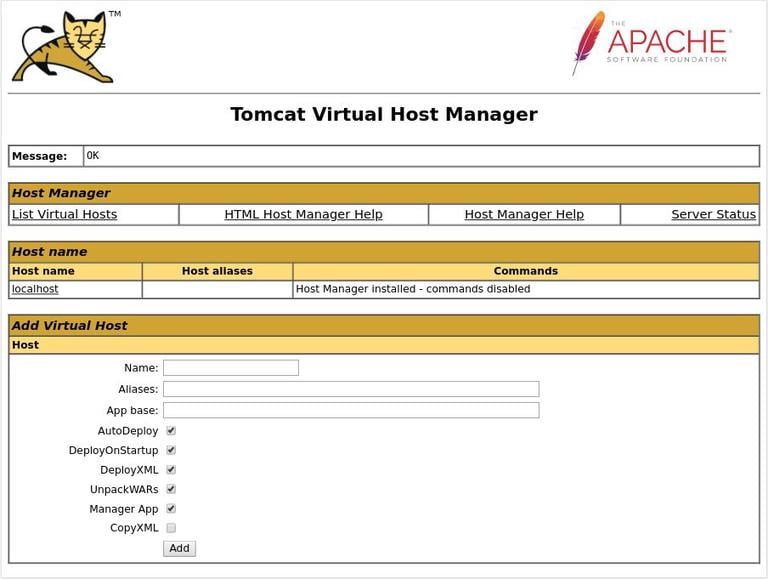
Task: Open the List Virtual Hosts link
Action: (x=64, y=214)
